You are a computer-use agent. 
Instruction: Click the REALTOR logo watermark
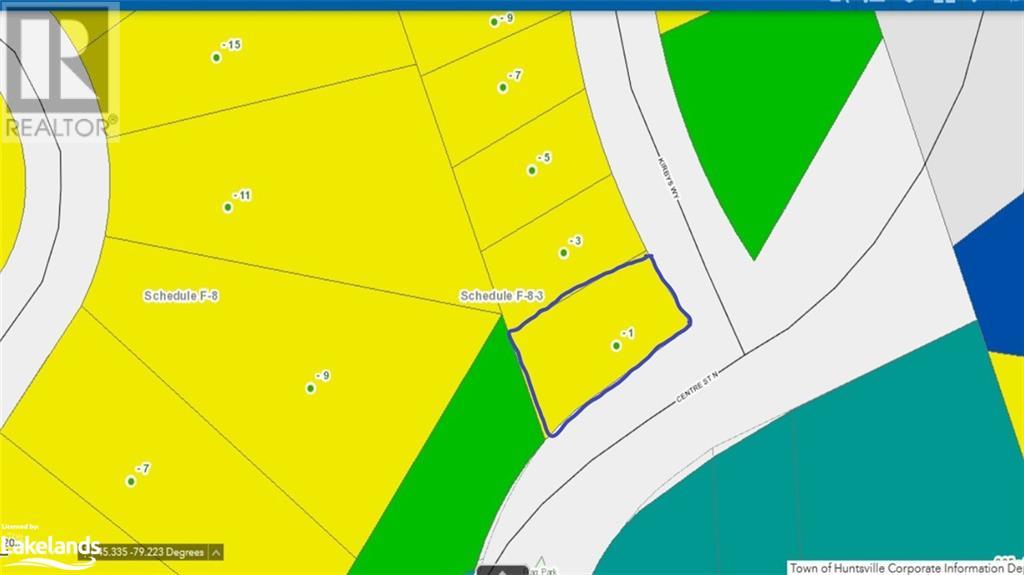pos(58,72)
